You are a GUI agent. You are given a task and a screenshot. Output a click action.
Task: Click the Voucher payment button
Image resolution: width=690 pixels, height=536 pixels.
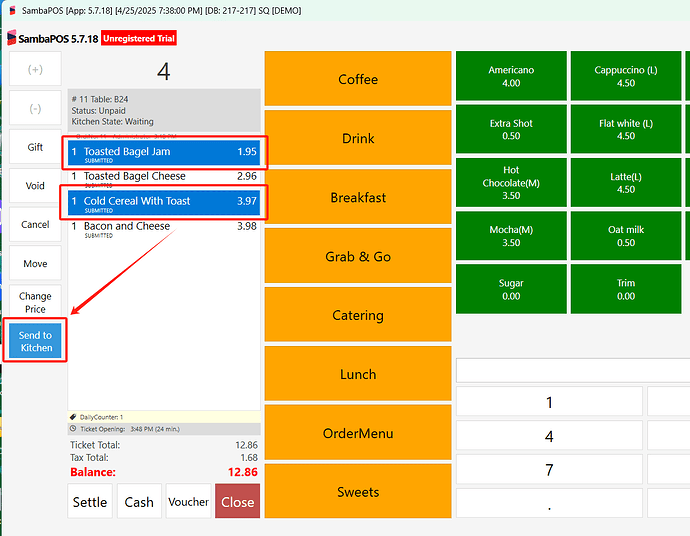188,501
